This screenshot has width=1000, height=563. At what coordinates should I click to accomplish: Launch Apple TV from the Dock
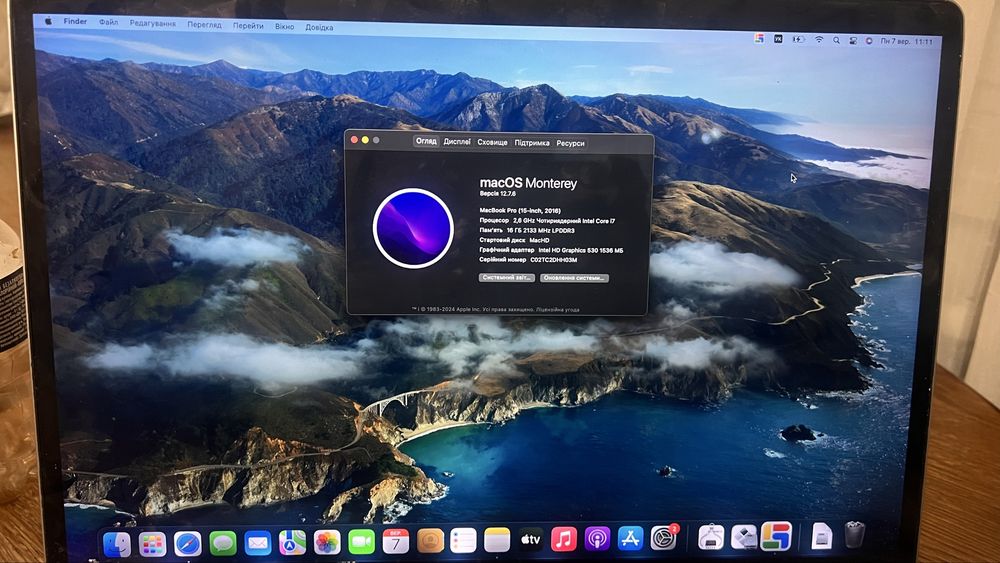point(530,539)
